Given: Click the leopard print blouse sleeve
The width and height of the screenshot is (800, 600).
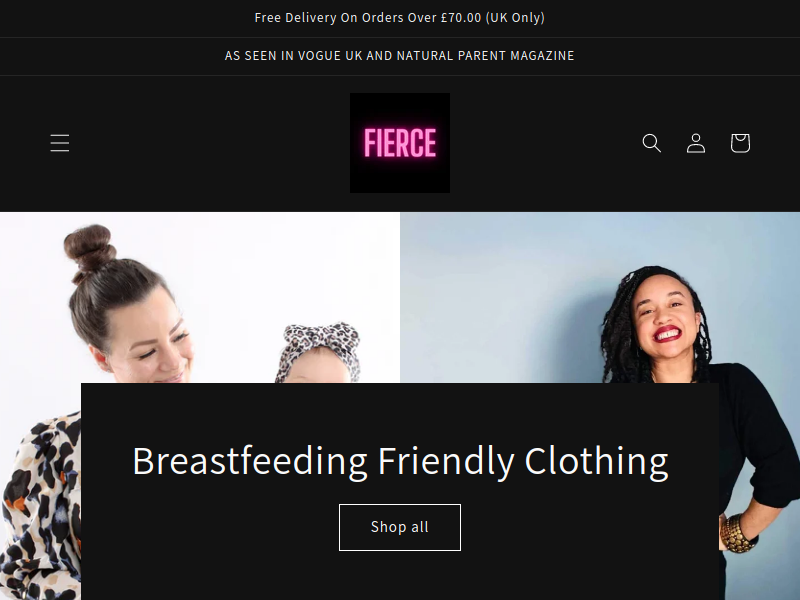Looking at the screenshot, I should (41, 505).
